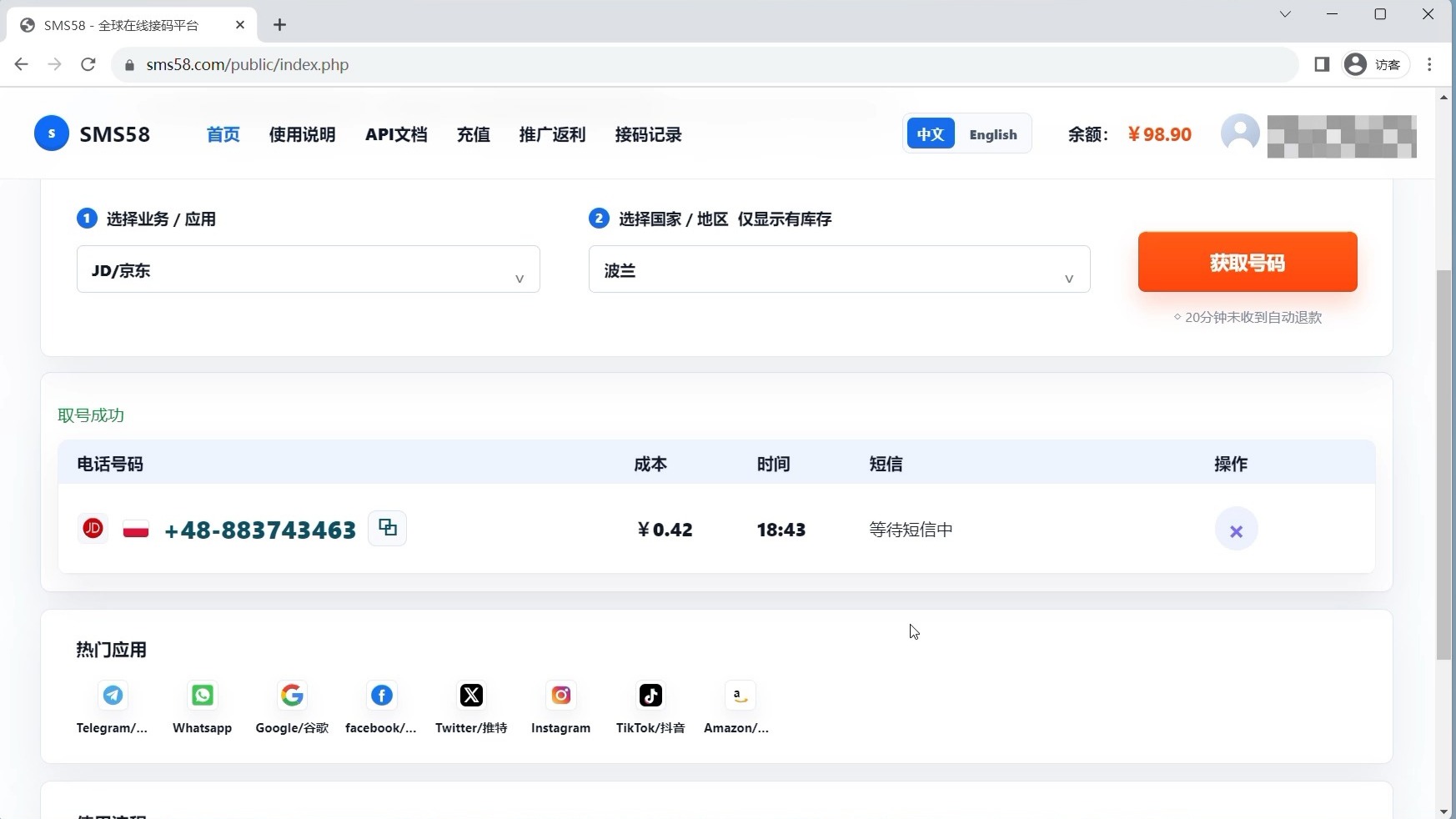The height and width of the screenshot is (819, 1456).
Task: Select Whatsapp in popular apps
Action: tap(202, 695)
